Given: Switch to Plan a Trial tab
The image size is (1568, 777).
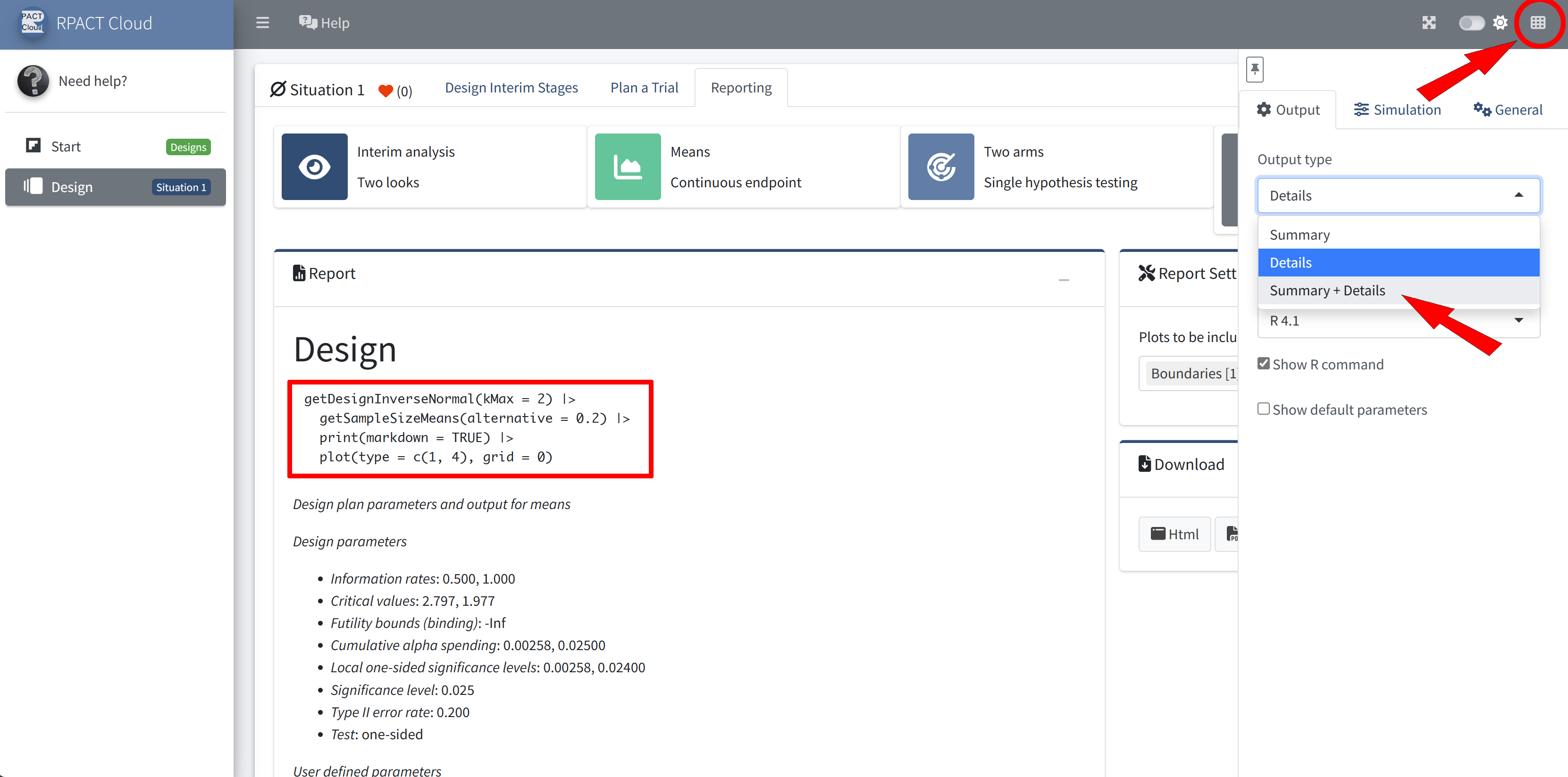Looking at the screenshot, I should [x=644, y=88].
